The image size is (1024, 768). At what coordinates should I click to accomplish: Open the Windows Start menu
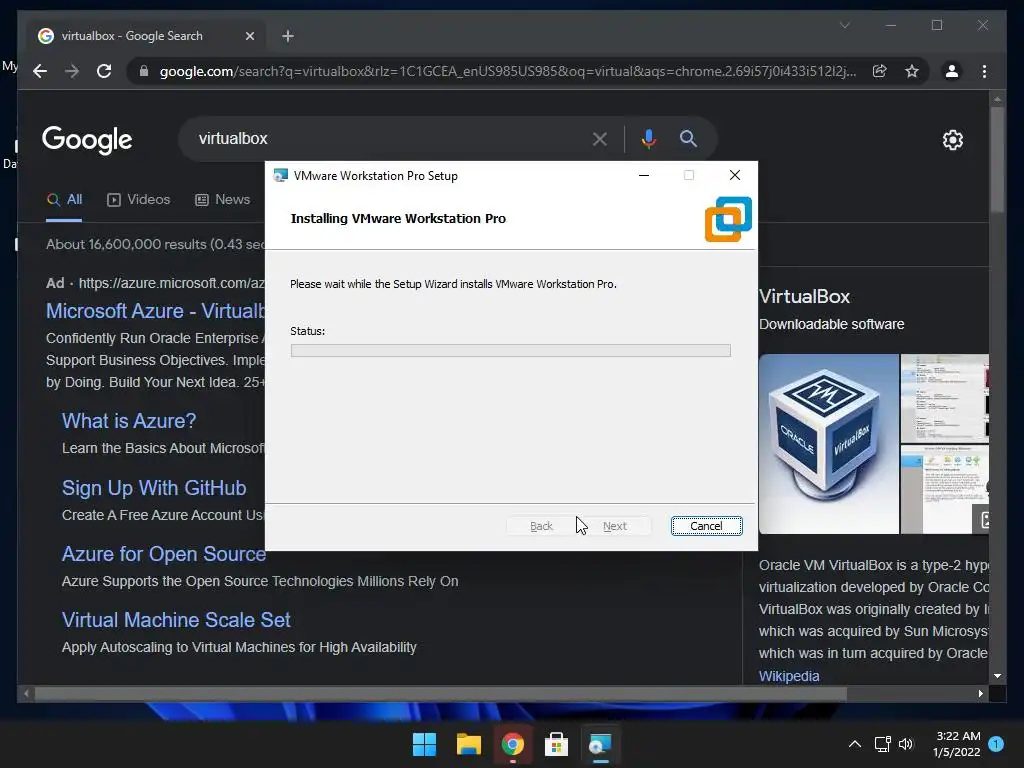coord(424,744)
